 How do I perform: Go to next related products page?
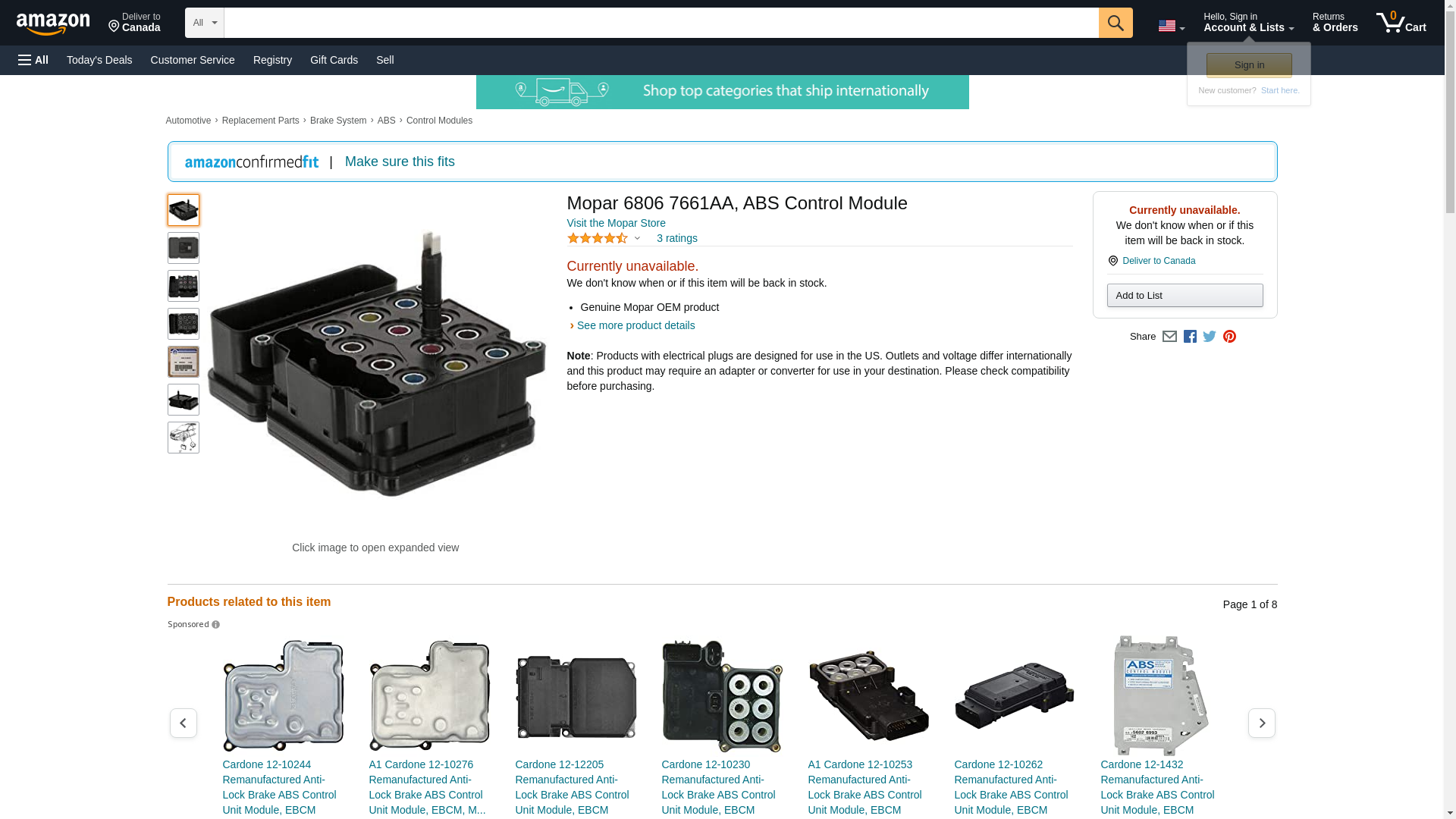[1262, 723]
